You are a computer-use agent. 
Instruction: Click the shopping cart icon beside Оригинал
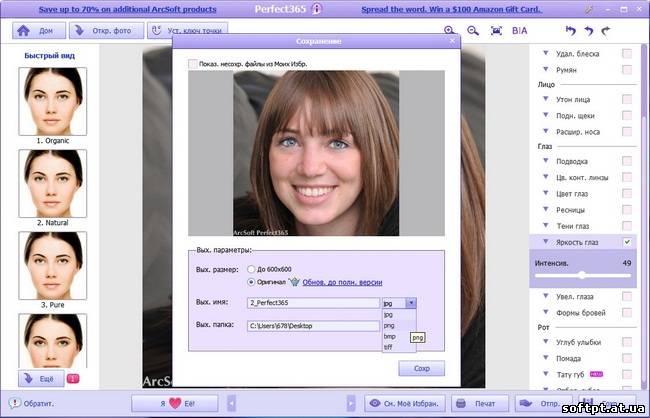click(x=294, y=282)
